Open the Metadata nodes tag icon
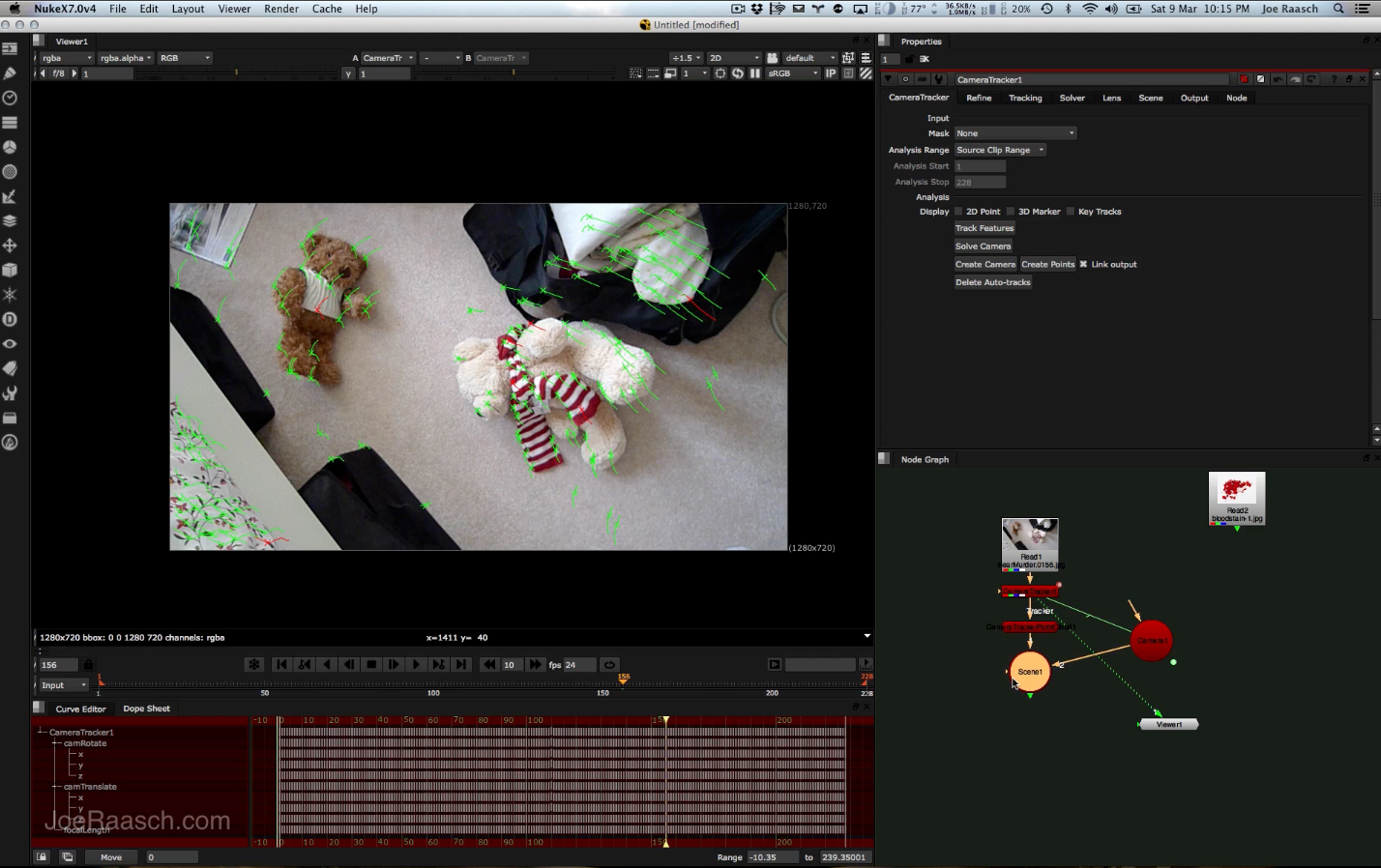Image resolution: width=1381 pixels, height=868 pixels. [x=10, y=368]
